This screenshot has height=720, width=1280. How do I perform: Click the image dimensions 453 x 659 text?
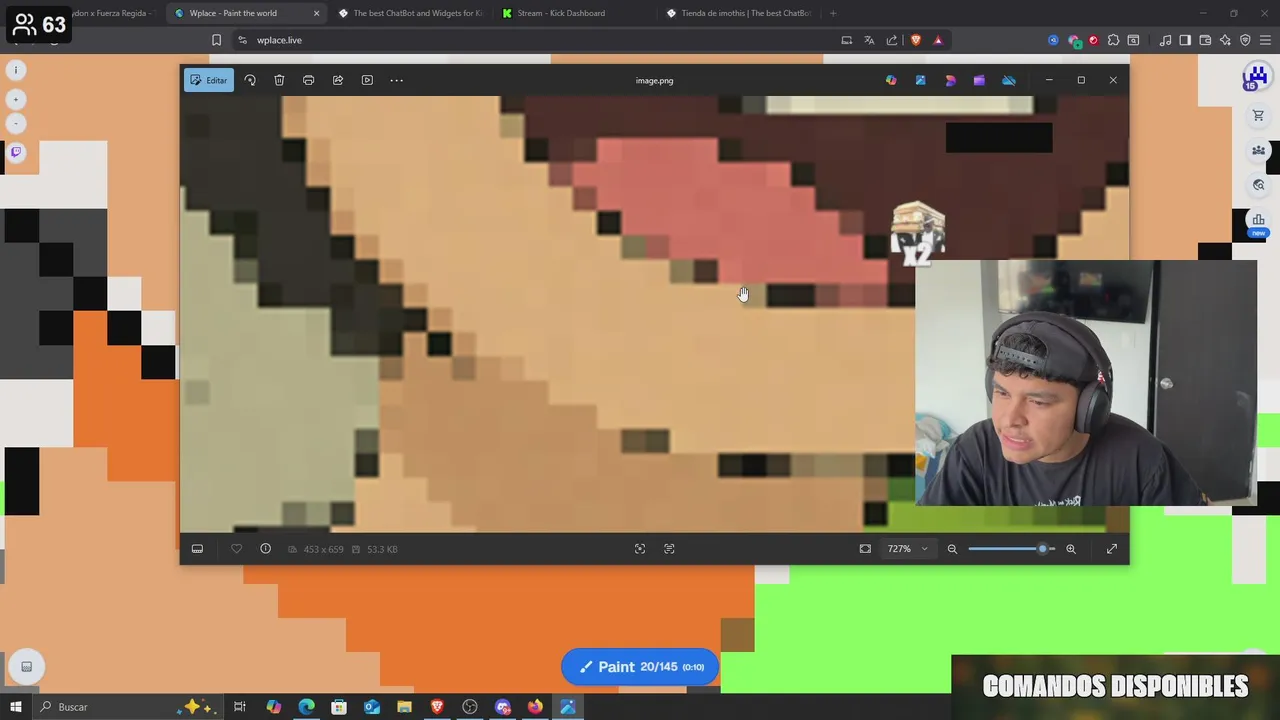(323, 549)
